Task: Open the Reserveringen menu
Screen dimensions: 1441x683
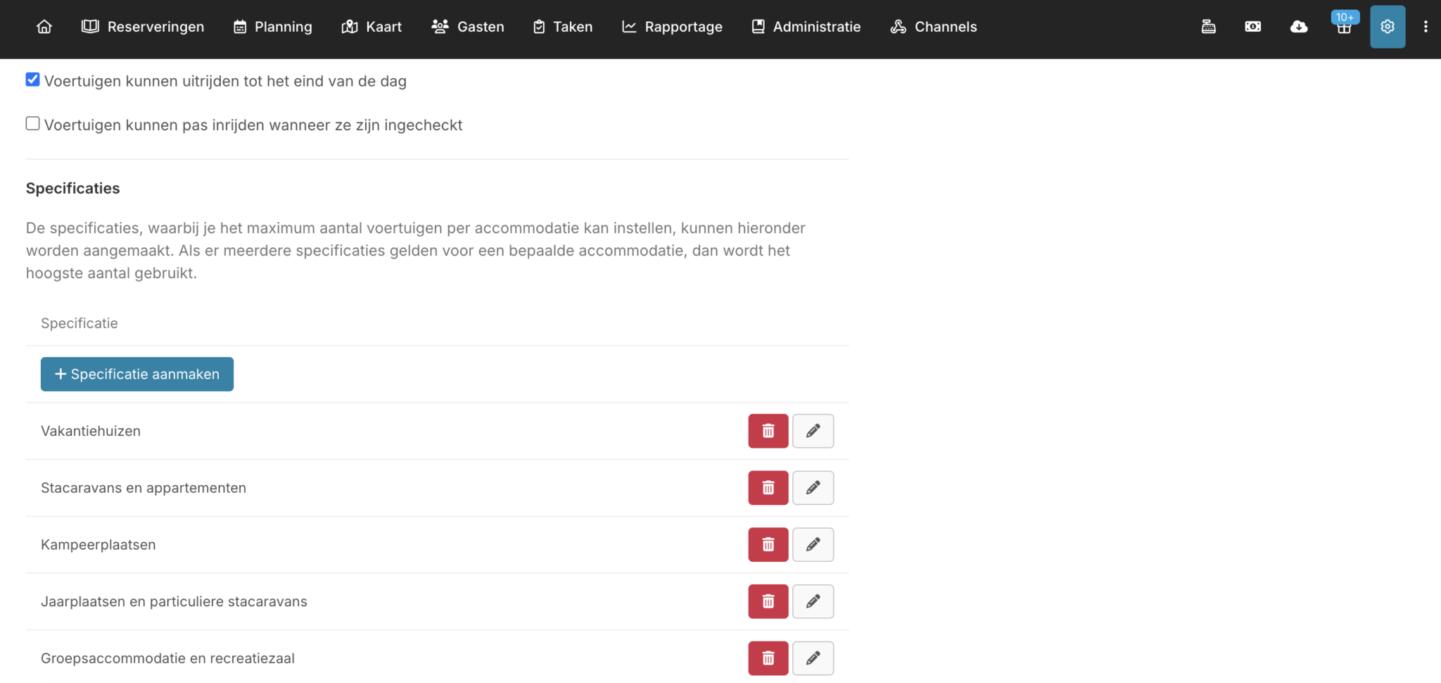Action: (143, 27)
